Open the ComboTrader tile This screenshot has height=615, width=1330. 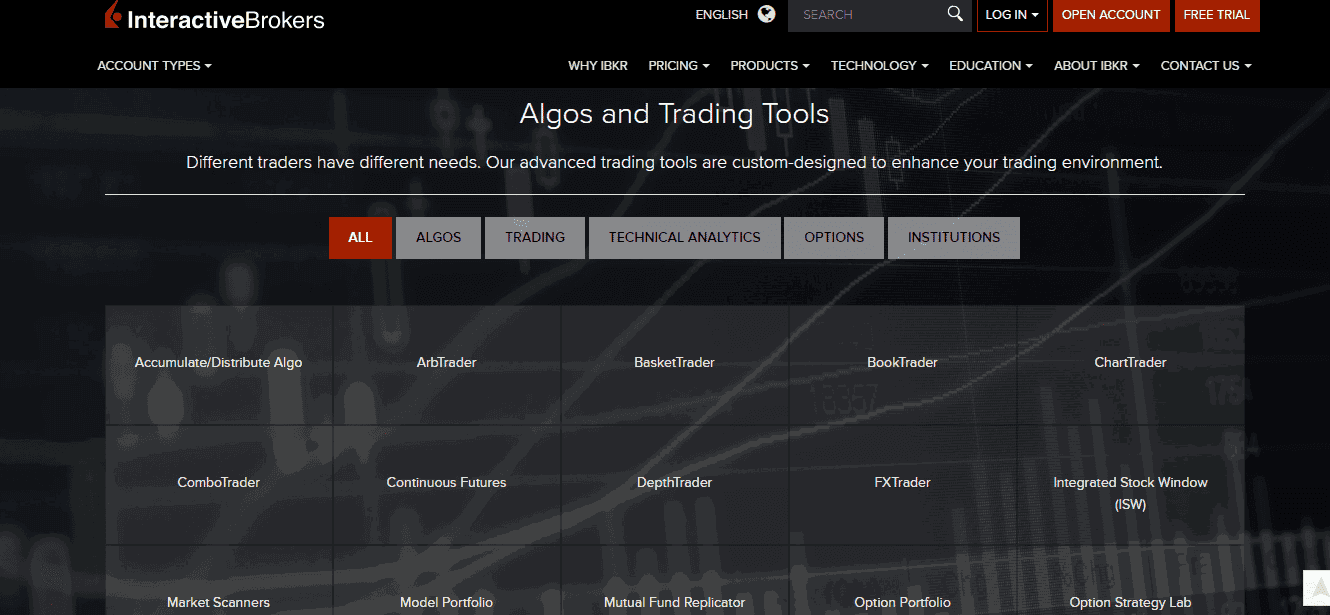219,483
